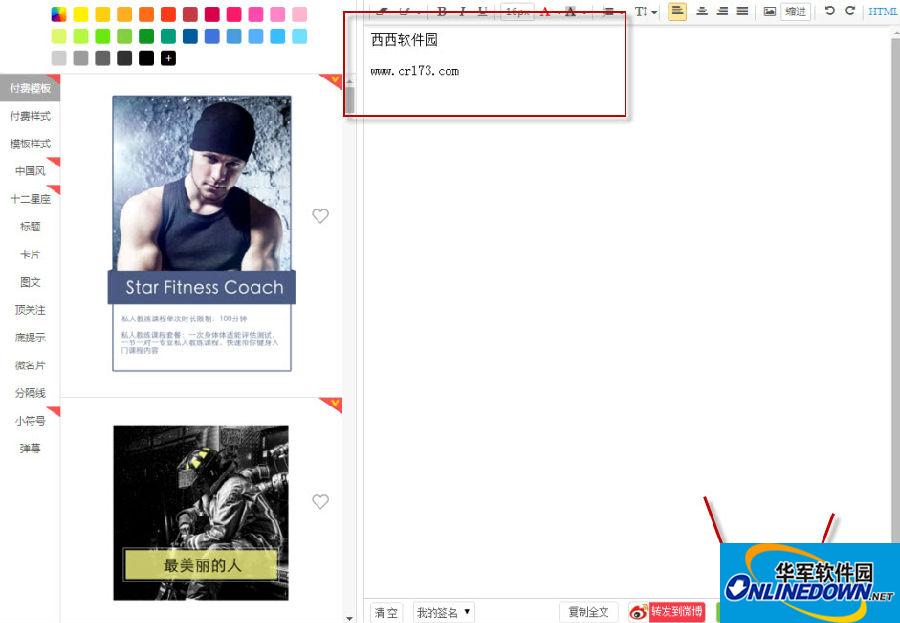
Task: Open the 付费样式 category
Action: click(x=30, y=116)
